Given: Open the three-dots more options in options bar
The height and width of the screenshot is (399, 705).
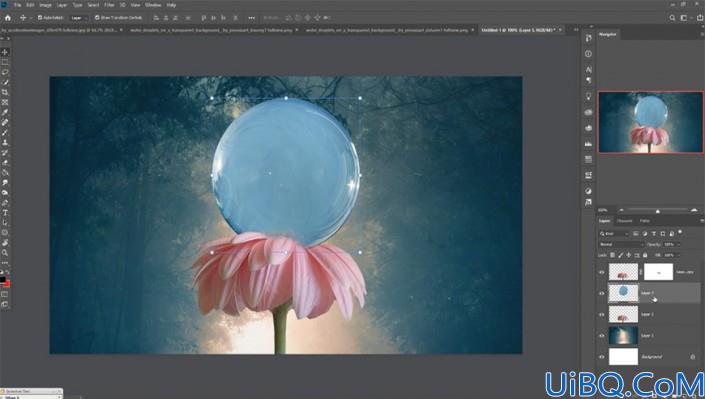Looking at the screenshot, I should [251, 18].
